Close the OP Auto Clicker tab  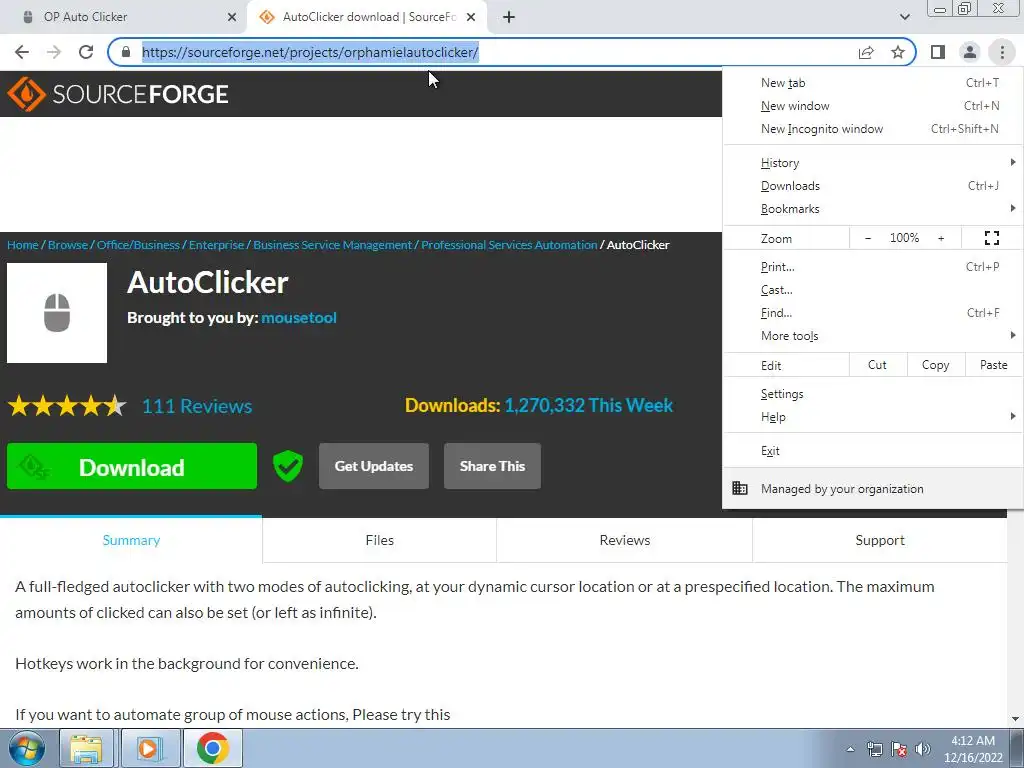pos(232,17)
